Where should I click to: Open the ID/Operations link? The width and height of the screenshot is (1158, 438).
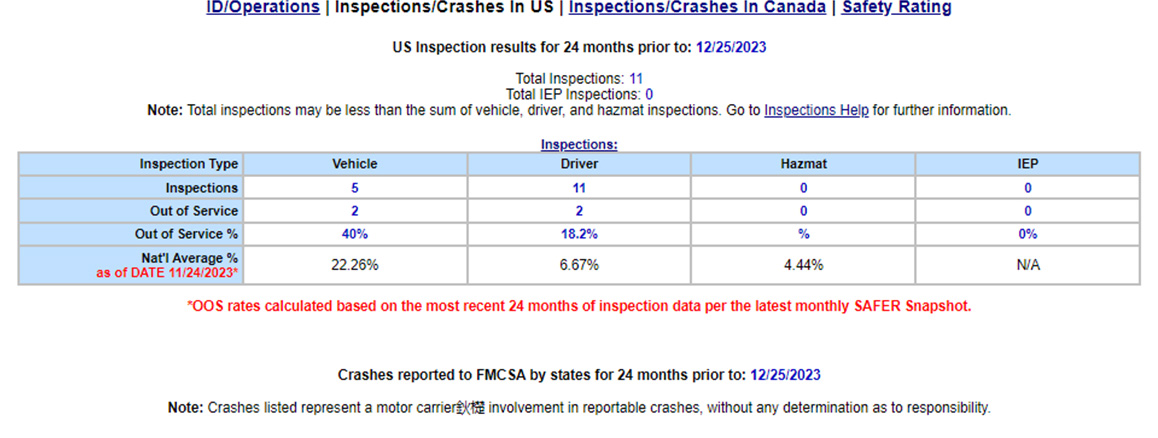(262, 8)
